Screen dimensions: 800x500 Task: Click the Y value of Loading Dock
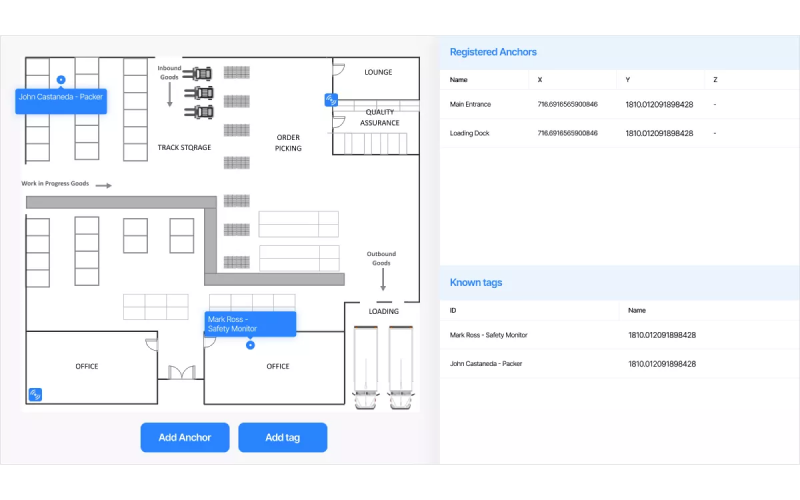(659, 133)
